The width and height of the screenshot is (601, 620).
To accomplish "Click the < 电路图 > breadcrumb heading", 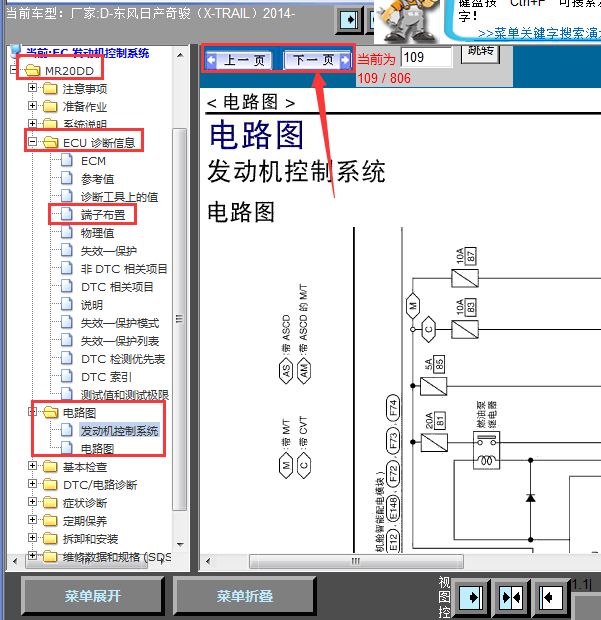I will click(251, 103).
